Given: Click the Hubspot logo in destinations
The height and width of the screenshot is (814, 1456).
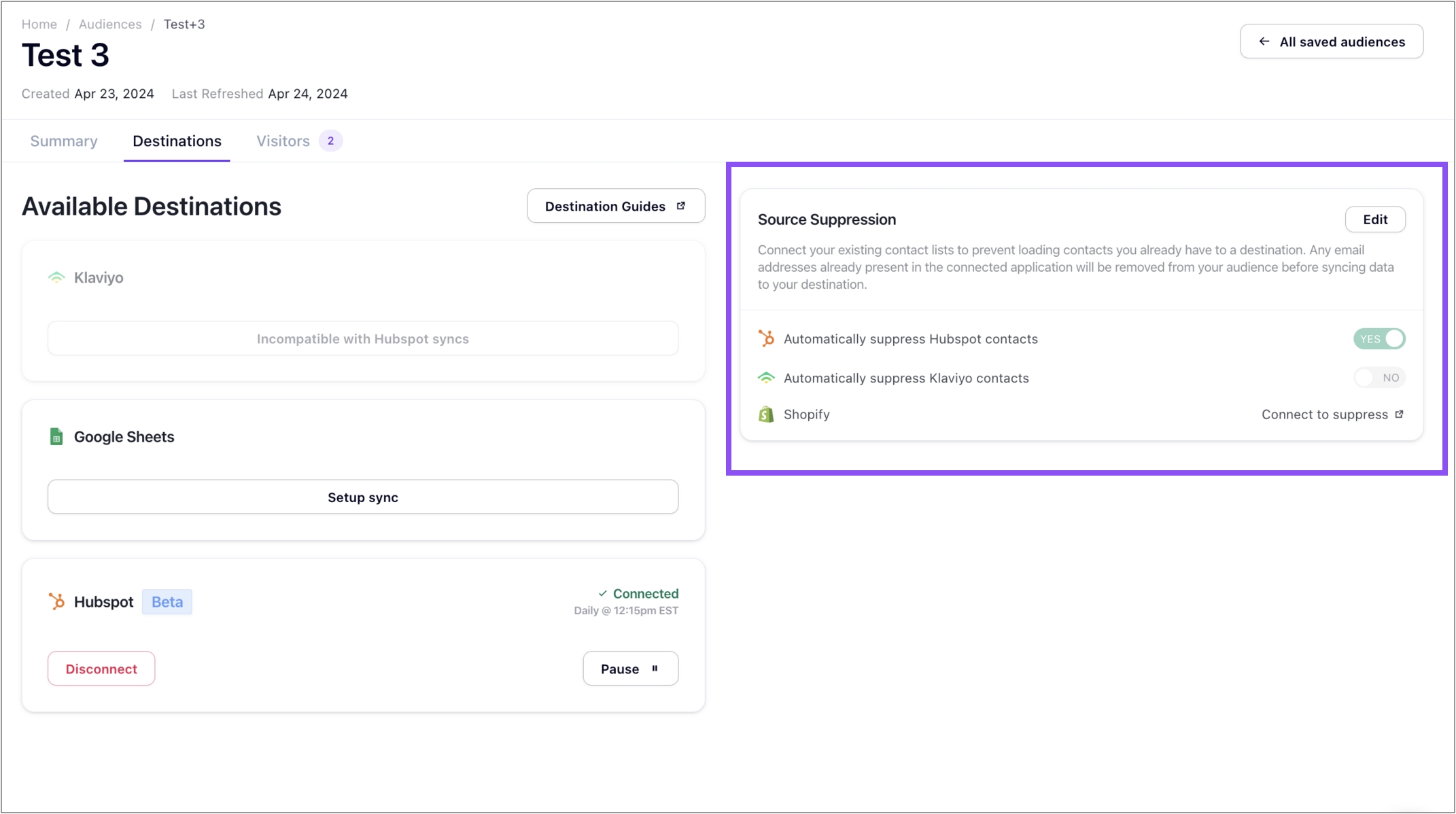Looking at the screenshot, I should 56,602.
